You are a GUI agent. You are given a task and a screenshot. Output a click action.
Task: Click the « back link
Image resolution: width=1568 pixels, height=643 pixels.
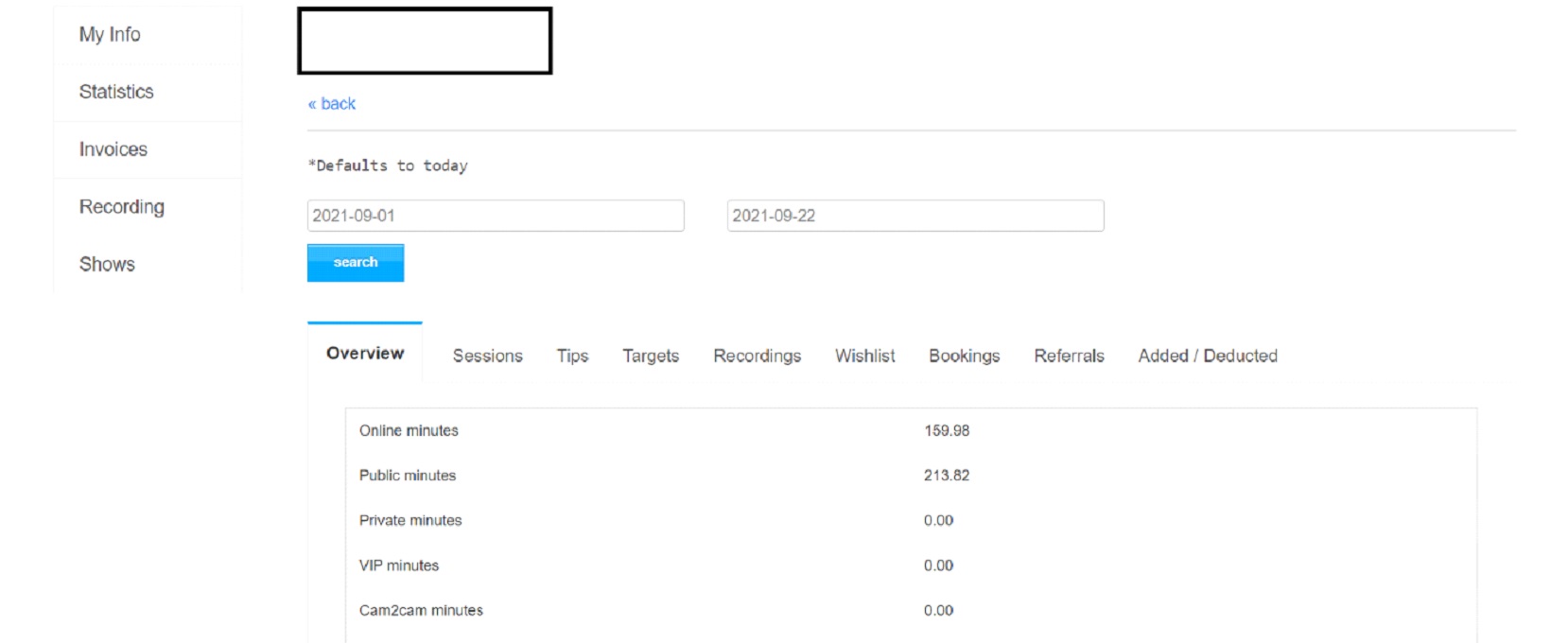pyautogui.click(x=332, y=104)
